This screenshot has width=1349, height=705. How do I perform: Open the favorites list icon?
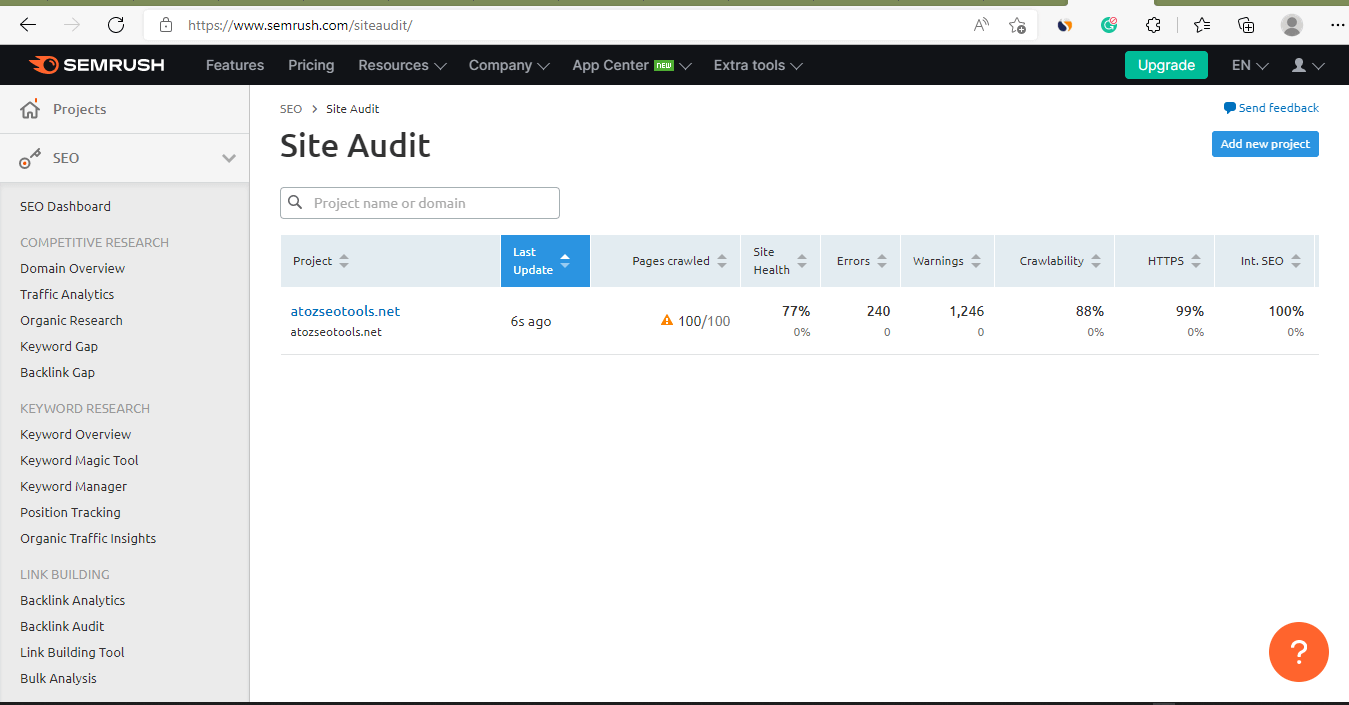[x=1202, y=25]
